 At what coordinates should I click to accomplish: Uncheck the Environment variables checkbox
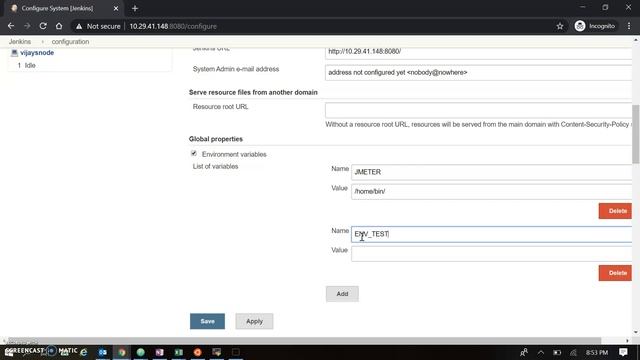194,153
